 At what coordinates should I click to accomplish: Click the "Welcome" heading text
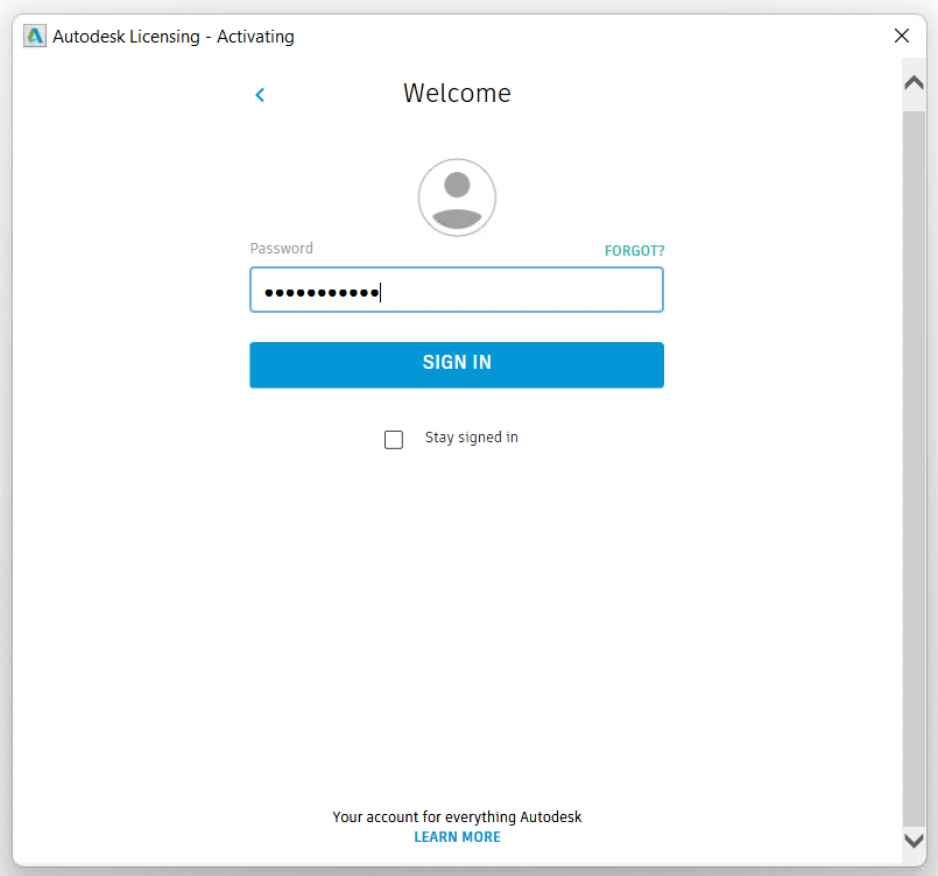pos(457,93)
